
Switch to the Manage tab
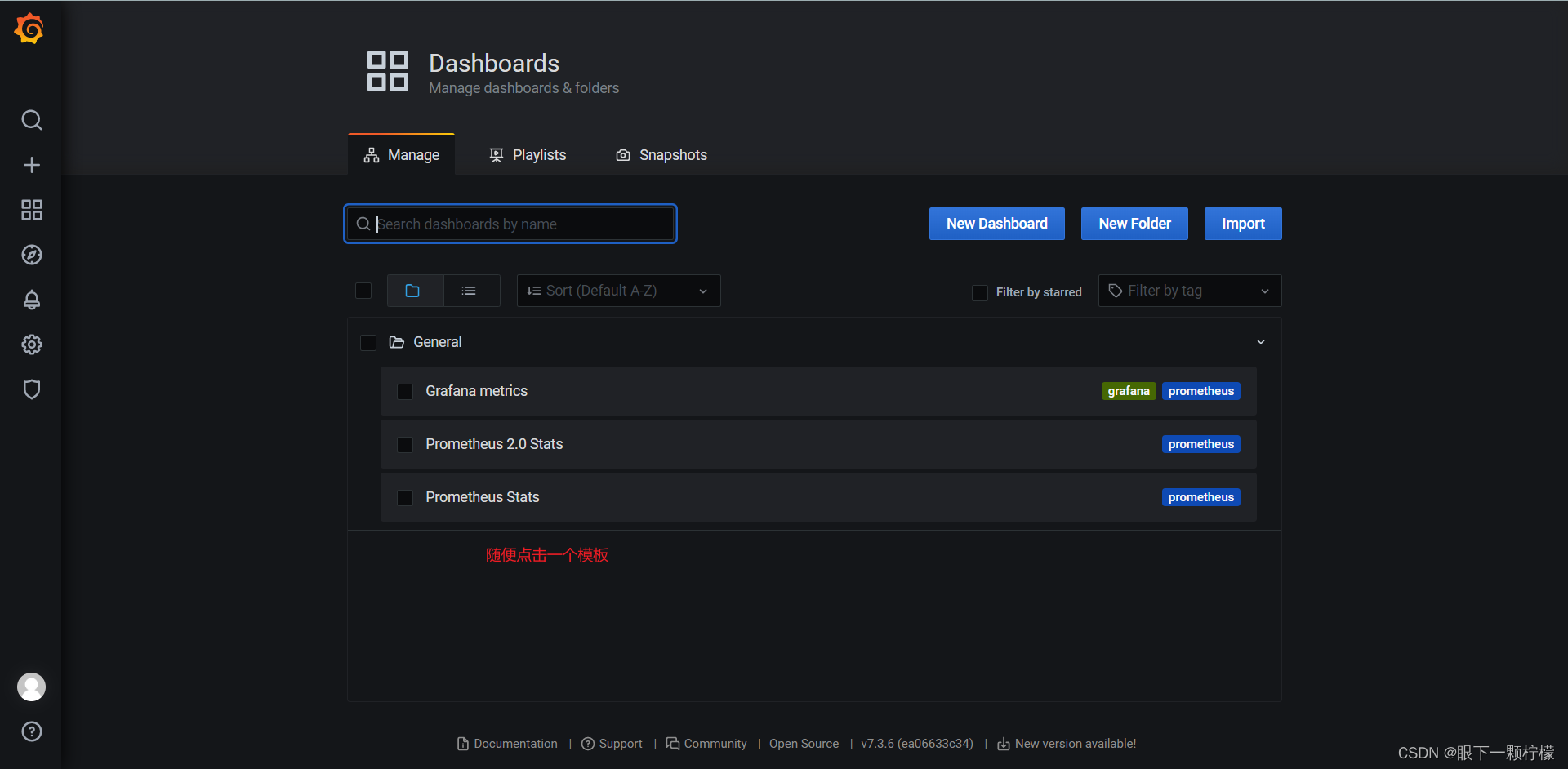(x=402, y=155)
